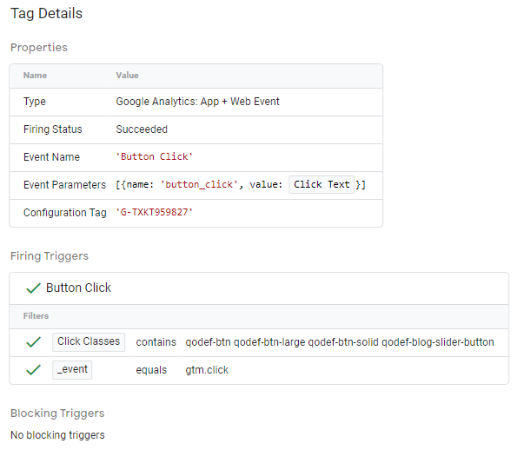
Task: Select the 'G-TXKT959827' configuration tag value
Action: [x=154, y=212]
